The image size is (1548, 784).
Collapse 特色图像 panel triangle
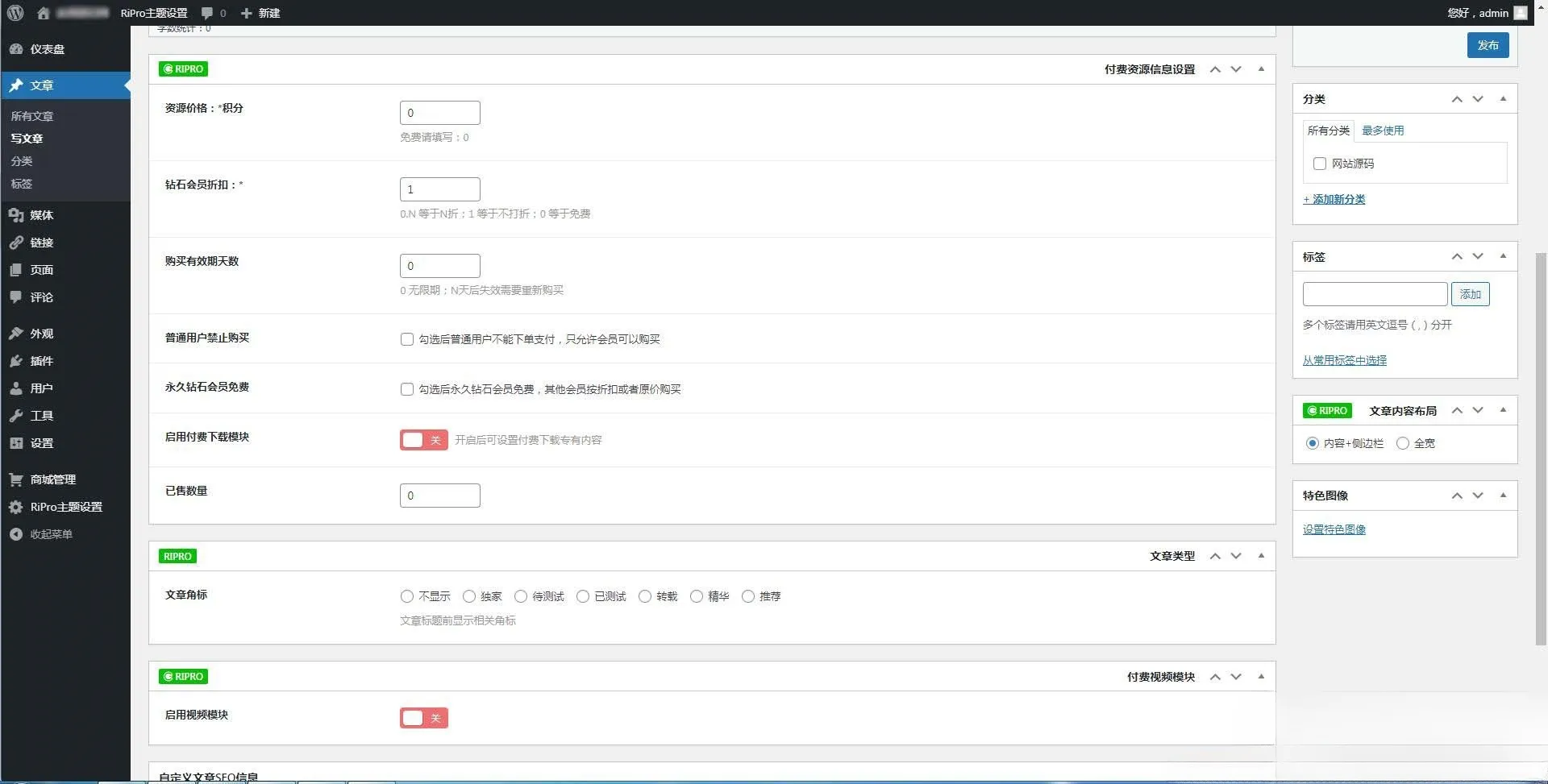point(1503,496)
